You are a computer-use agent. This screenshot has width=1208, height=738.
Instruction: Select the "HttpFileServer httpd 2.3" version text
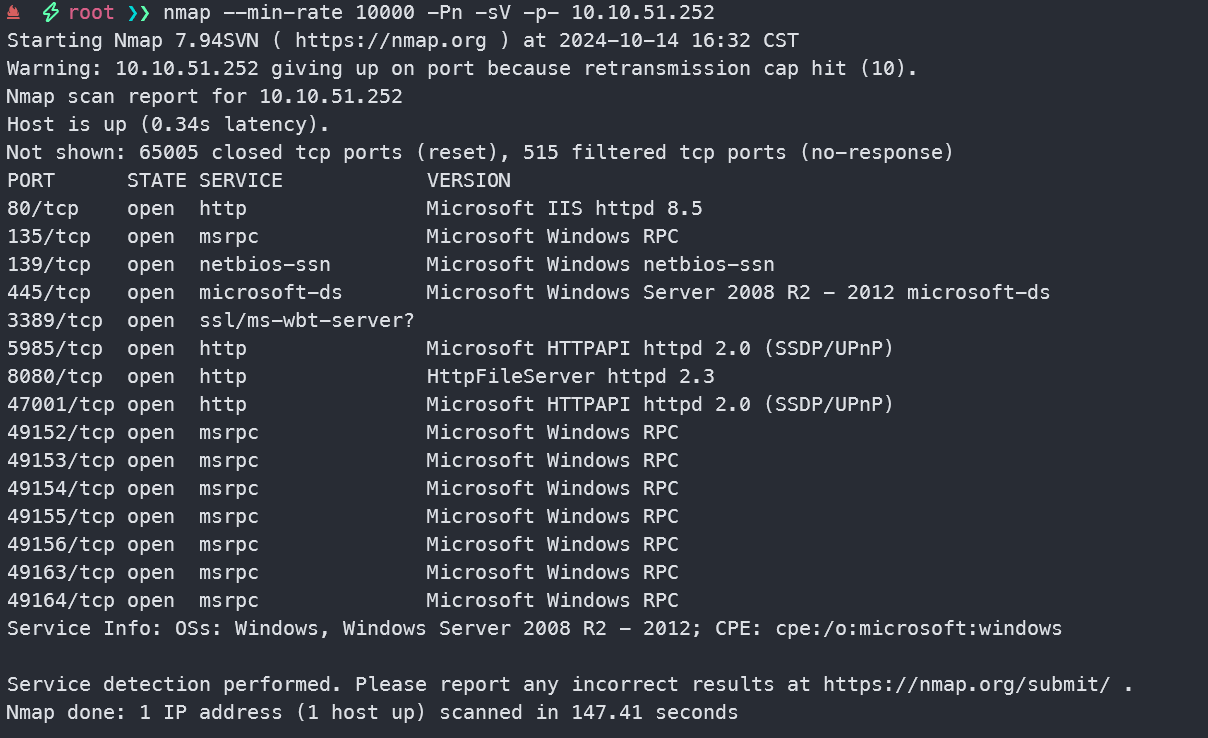570,377
